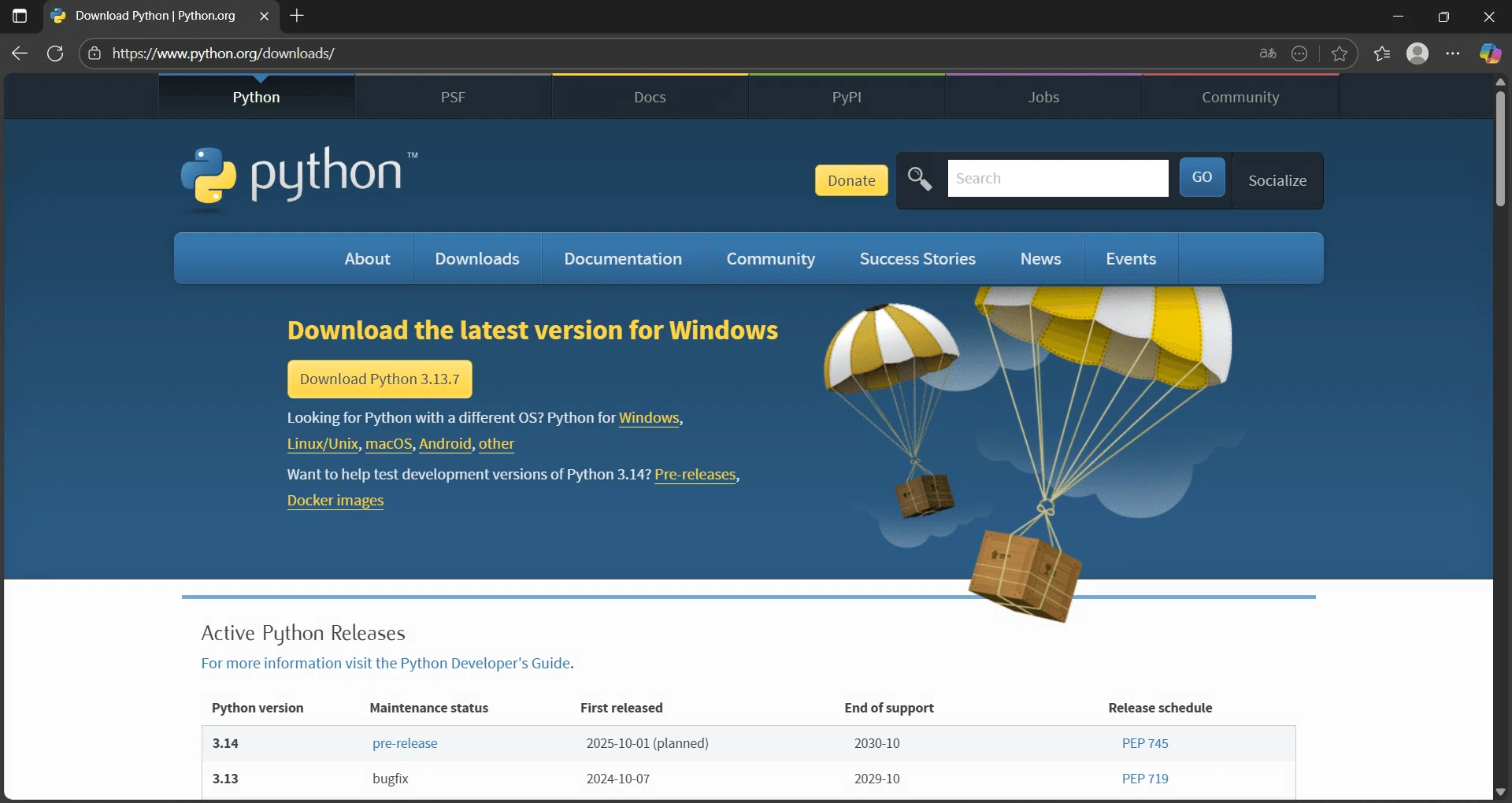The width and height of the screenshot is (1512, 803).
Task: Click the python logo
Action: [299, 177]
